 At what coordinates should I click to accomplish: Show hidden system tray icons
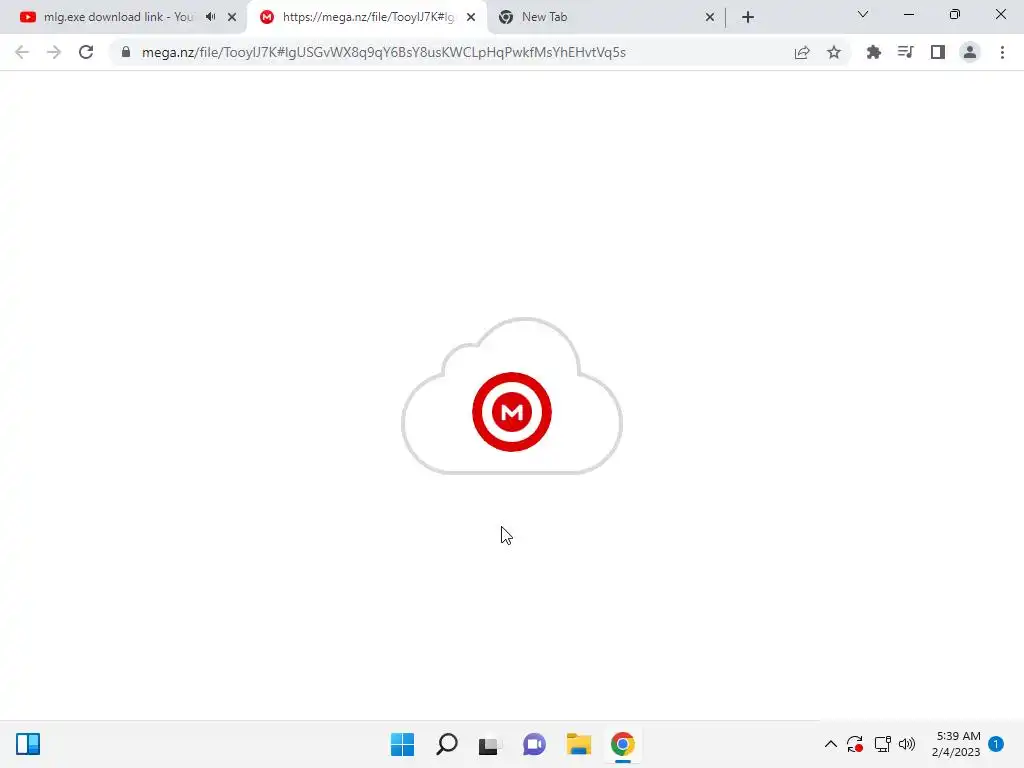click(830, 744)
